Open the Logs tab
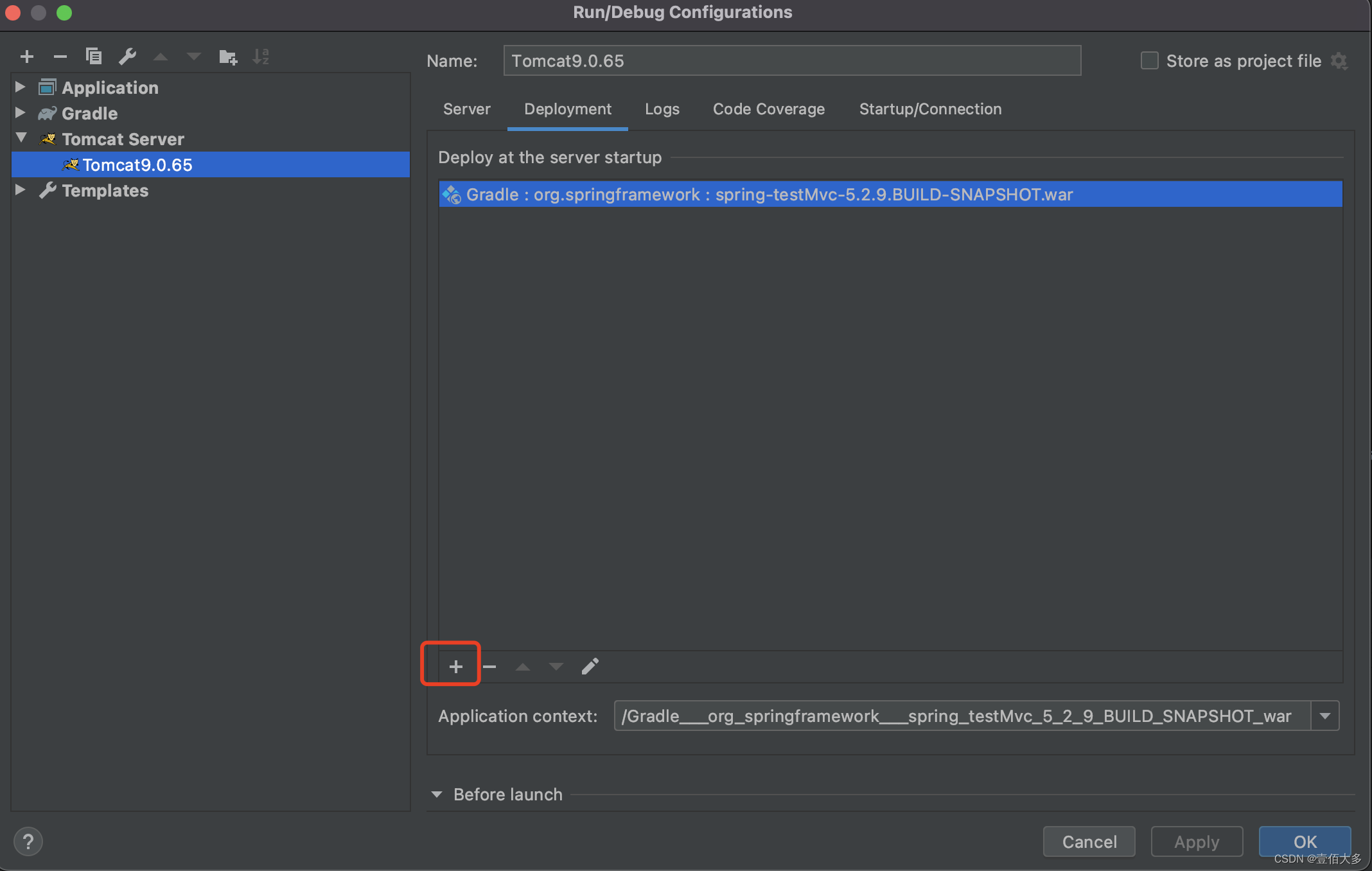Screen dimensions: 1372x871 [662, 109]
